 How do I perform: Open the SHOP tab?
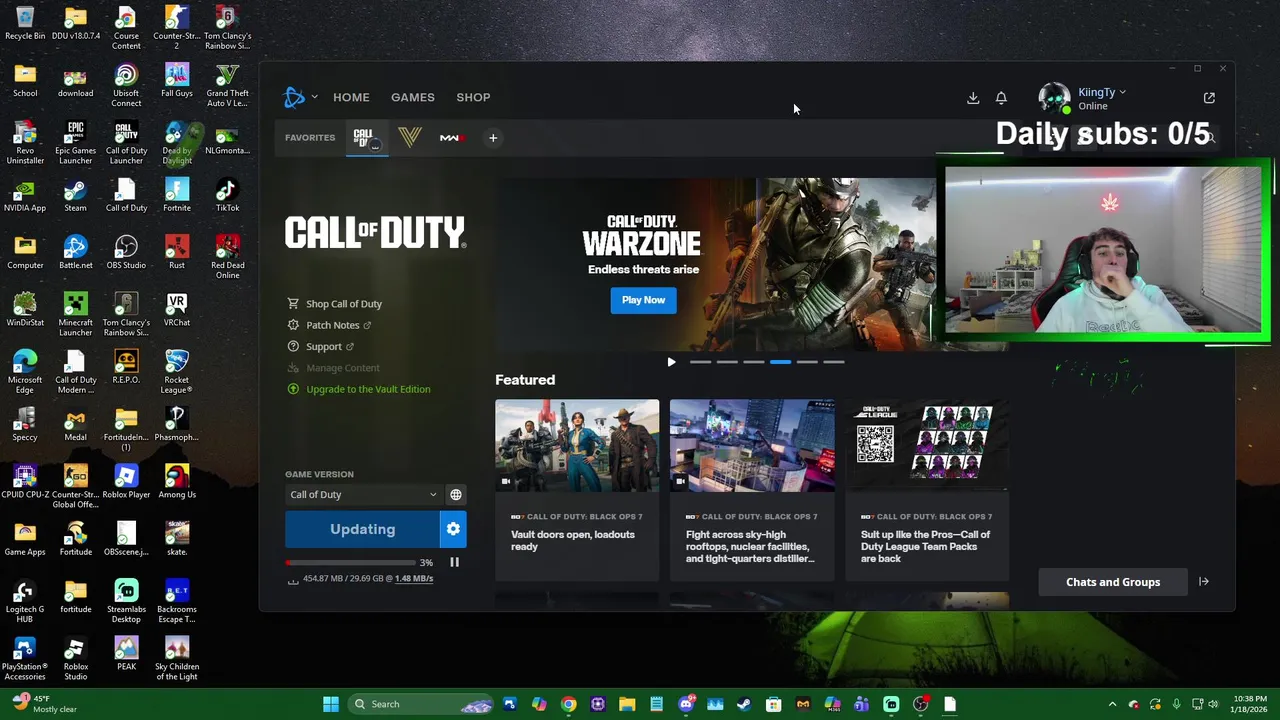point(473,97)
